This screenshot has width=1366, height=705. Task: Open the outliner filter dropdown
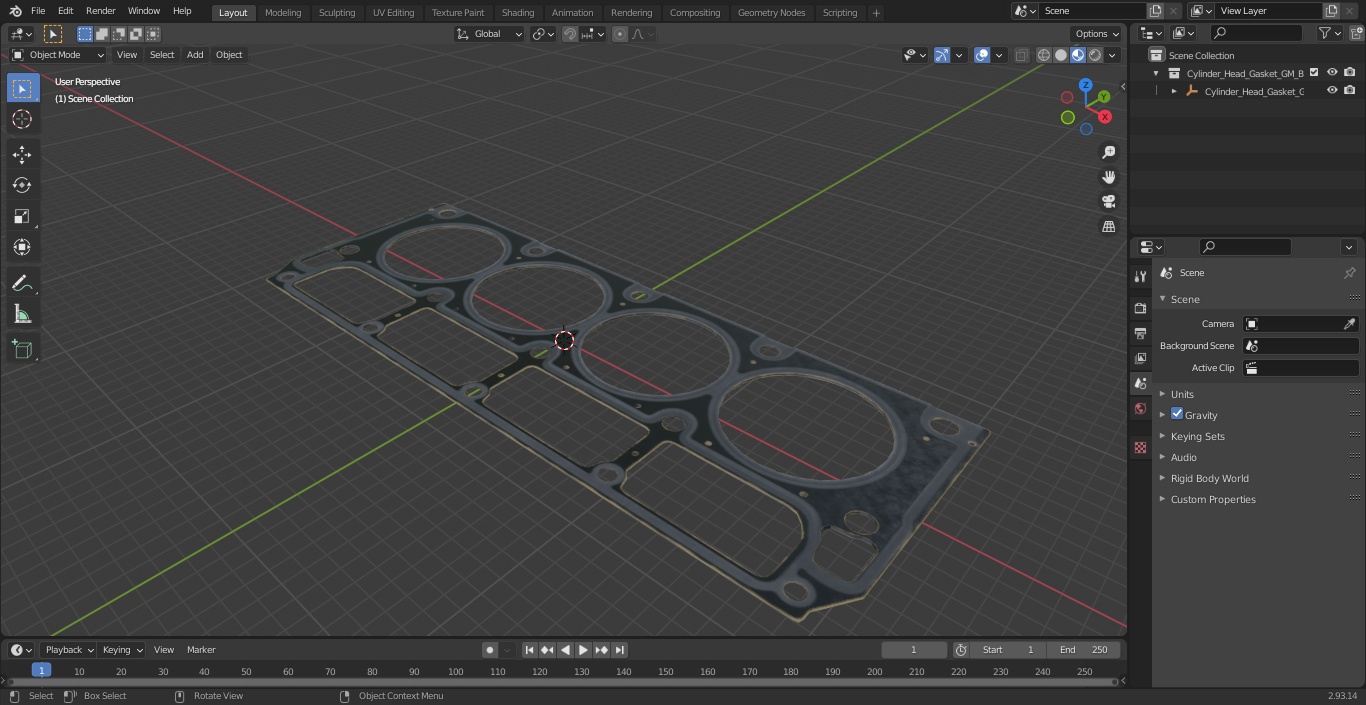(x=1329, y=33)
